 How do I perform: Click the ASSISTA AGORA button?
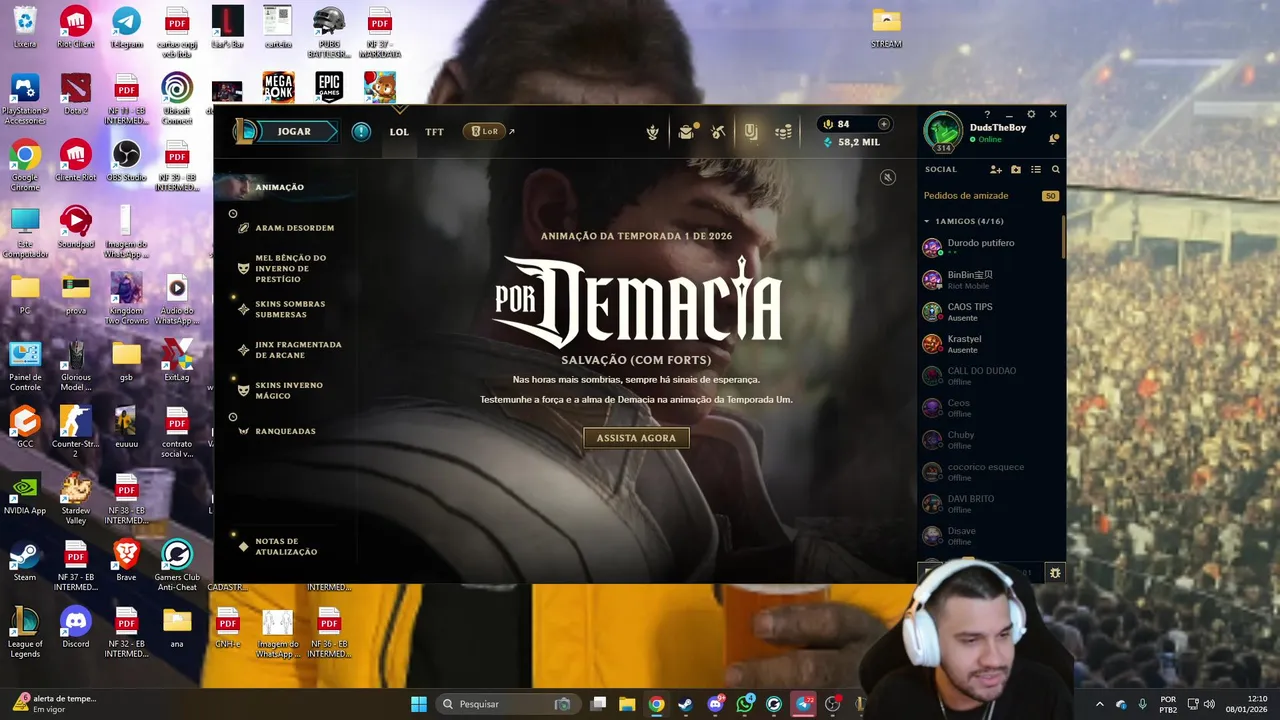(636, 438)
